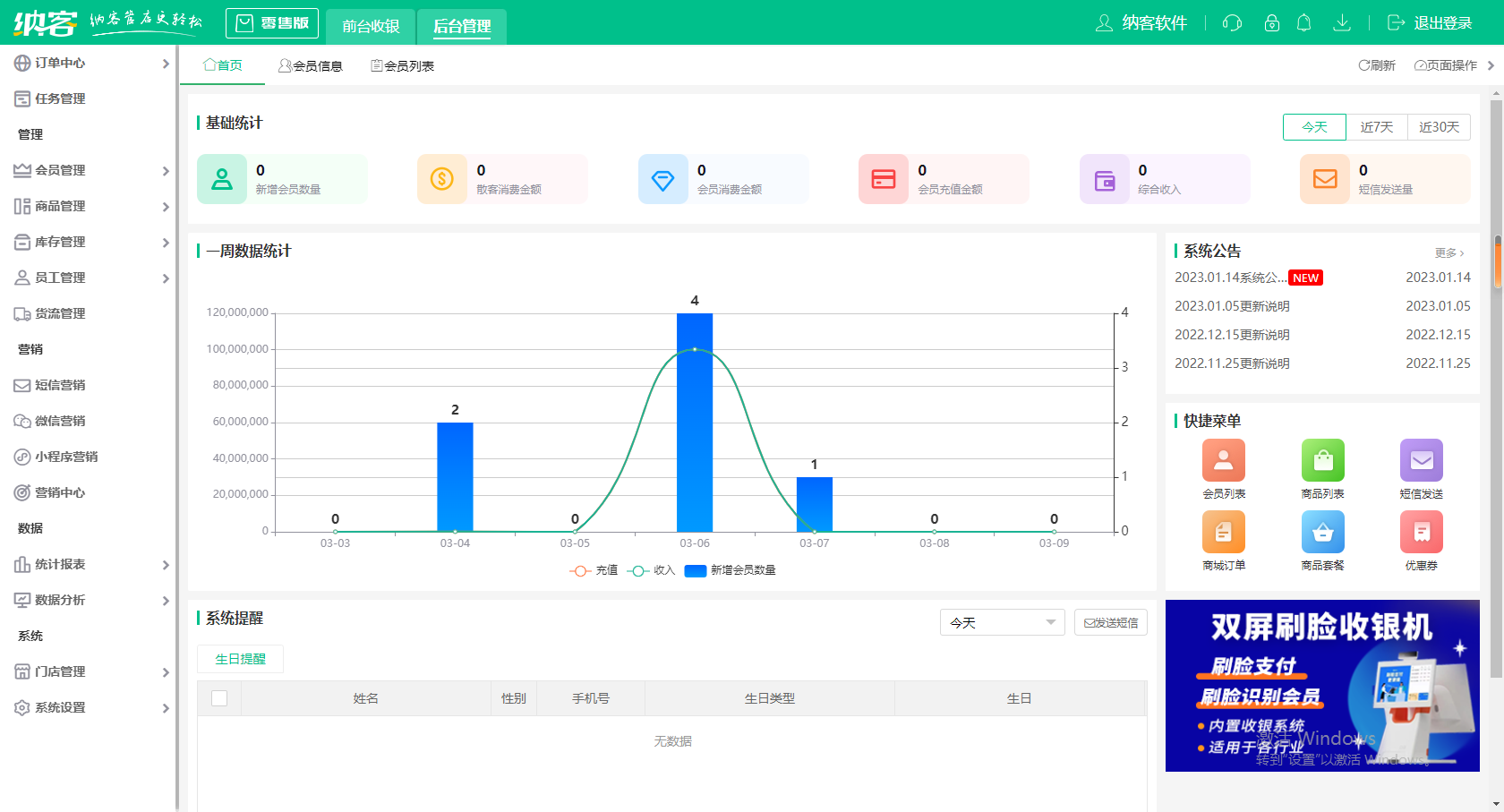Open 会员列表 via its quick menu icon

pyautogui.click(x=1223, y=460)
